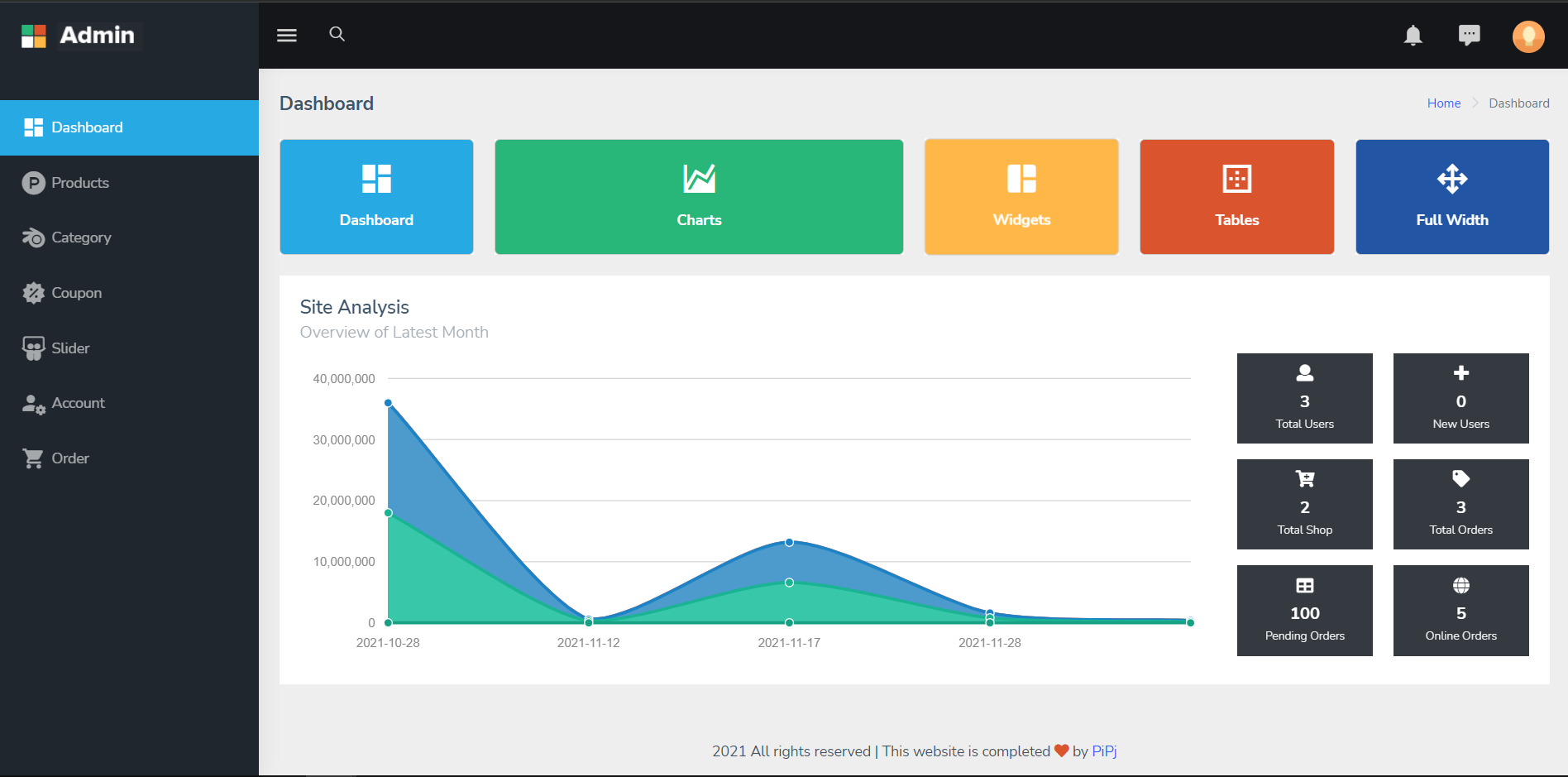The width and height of the screenshot is (1568, 777).
Task: Click the Total Orders label
Action: [1461, 530]
